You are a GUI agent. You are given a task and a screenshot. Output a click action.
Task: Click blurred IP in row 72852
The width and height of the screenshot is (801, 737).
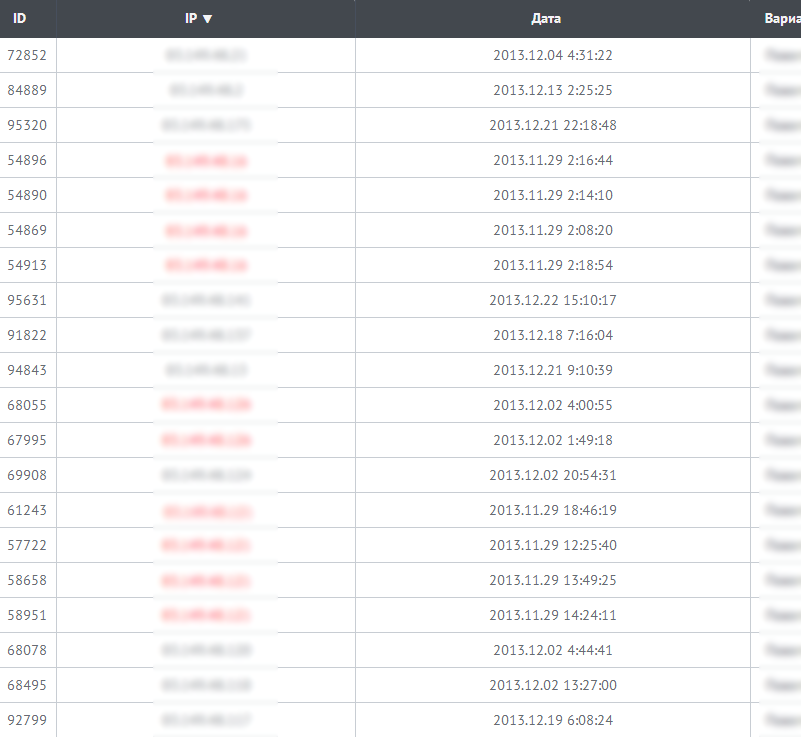(206, 55)
